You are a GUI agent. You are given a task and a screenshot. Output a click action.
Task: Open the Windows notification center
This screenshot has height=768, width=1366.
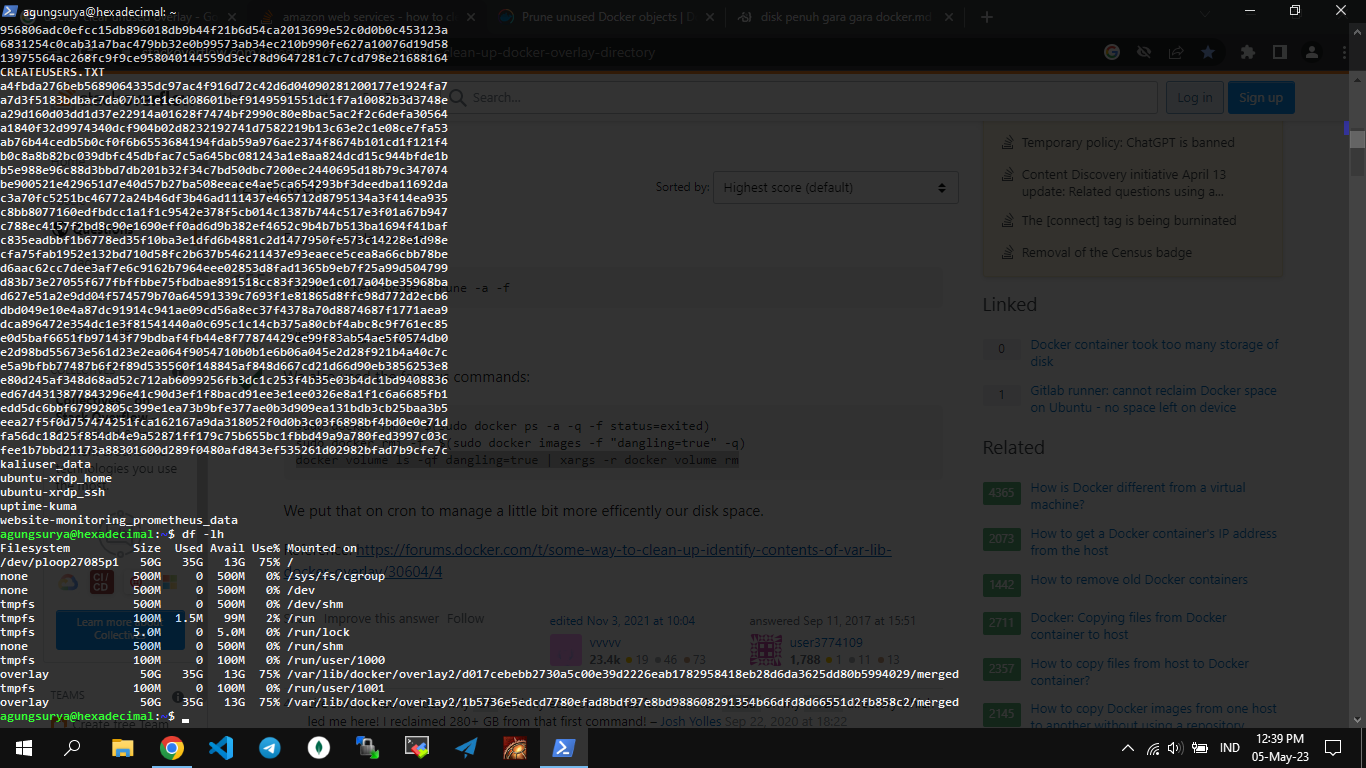[x=1332, y=748]
